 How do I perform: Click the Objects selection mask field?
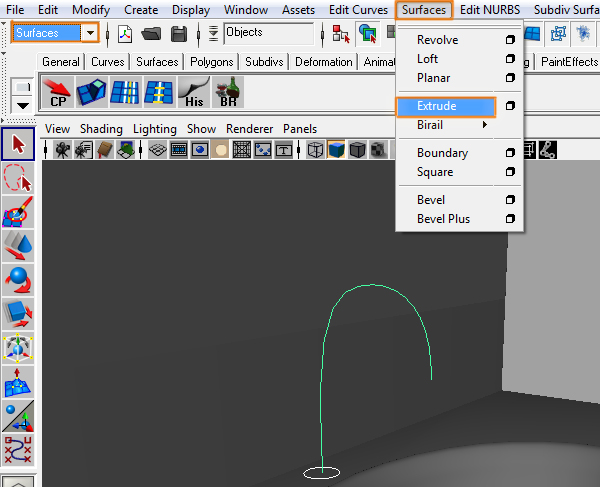click(269, 33)
